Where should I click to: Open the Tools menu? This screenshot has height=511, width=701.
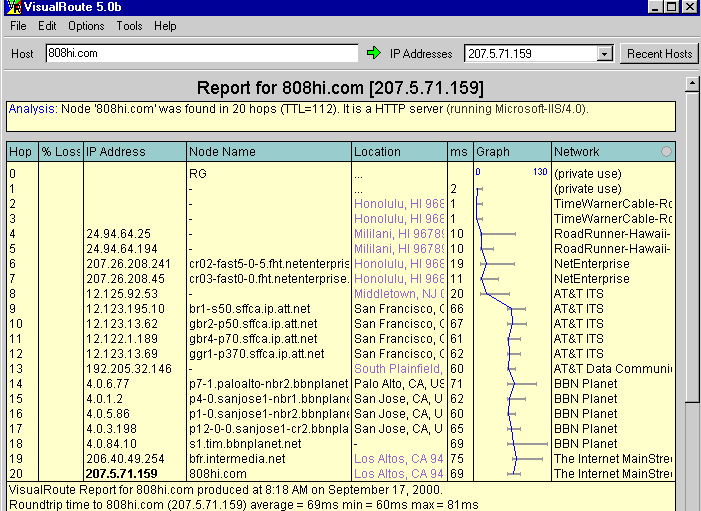[129, 26]
